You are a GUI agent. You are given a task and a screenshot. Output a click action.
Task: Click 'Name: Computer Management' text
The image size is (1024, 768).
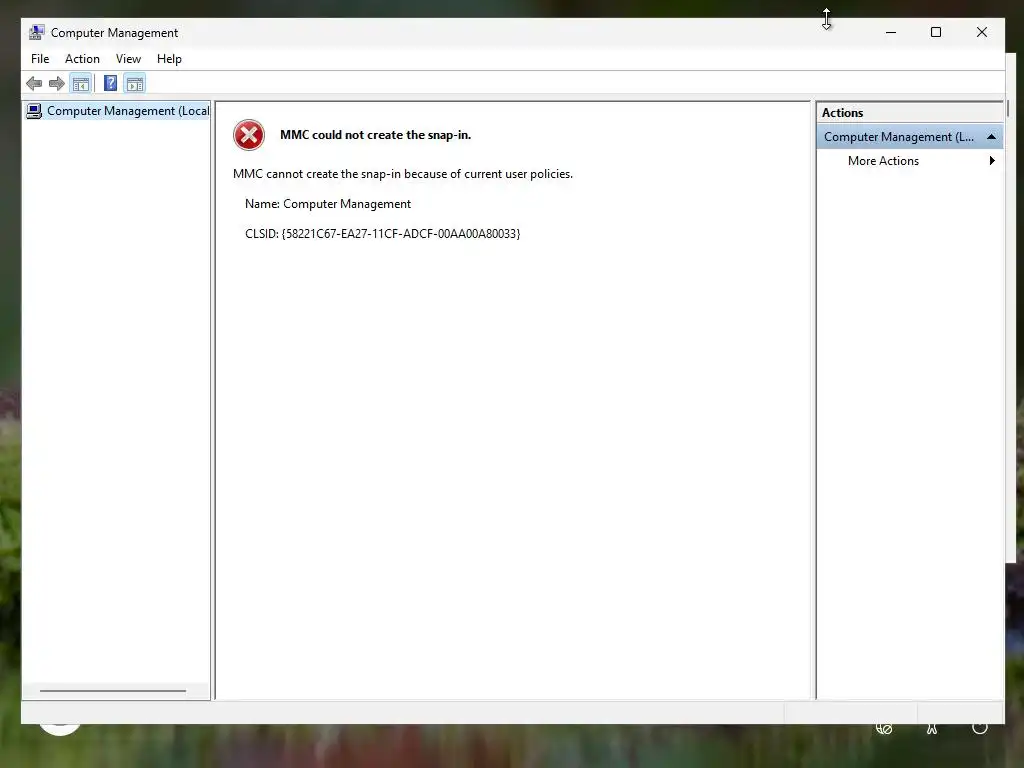tap(328, 204)
